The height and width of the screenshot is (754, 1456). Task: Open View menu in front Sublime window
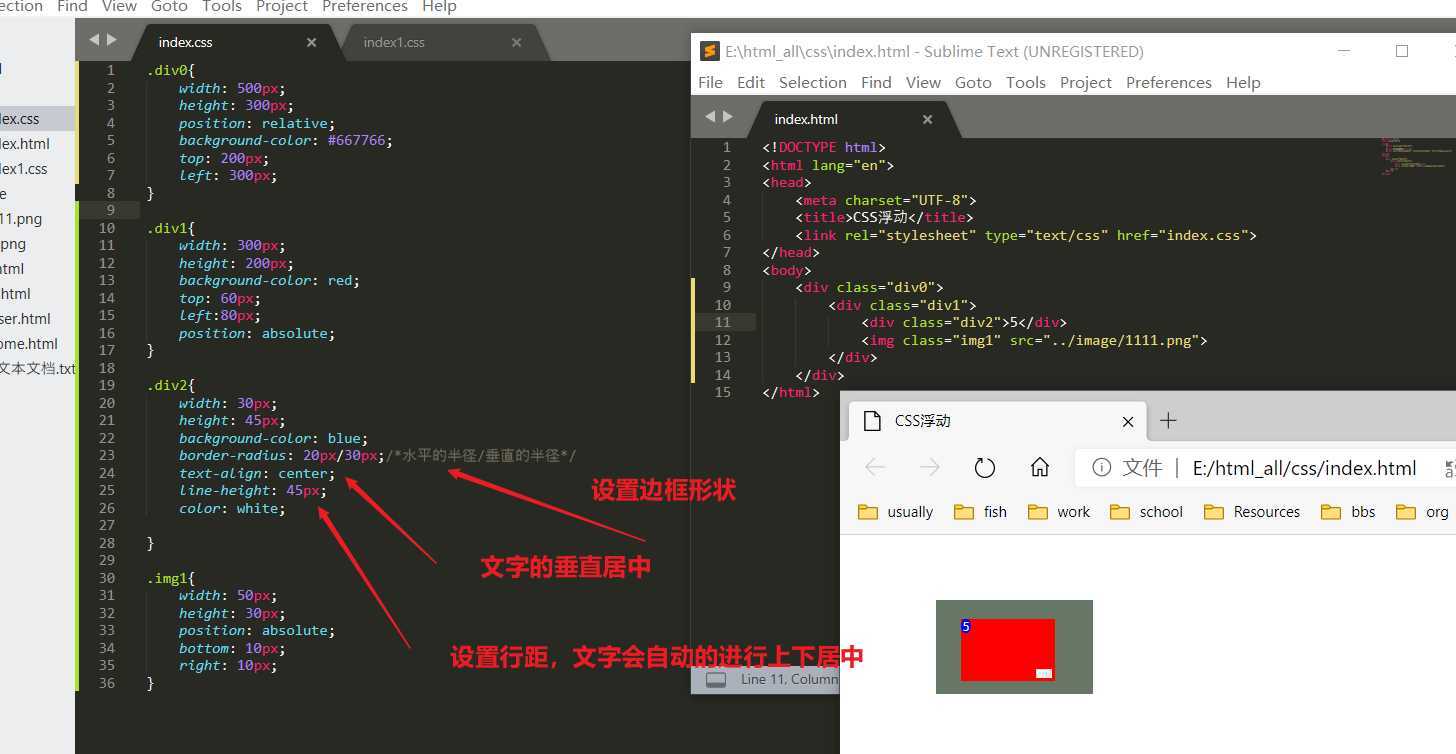point(923,83)
